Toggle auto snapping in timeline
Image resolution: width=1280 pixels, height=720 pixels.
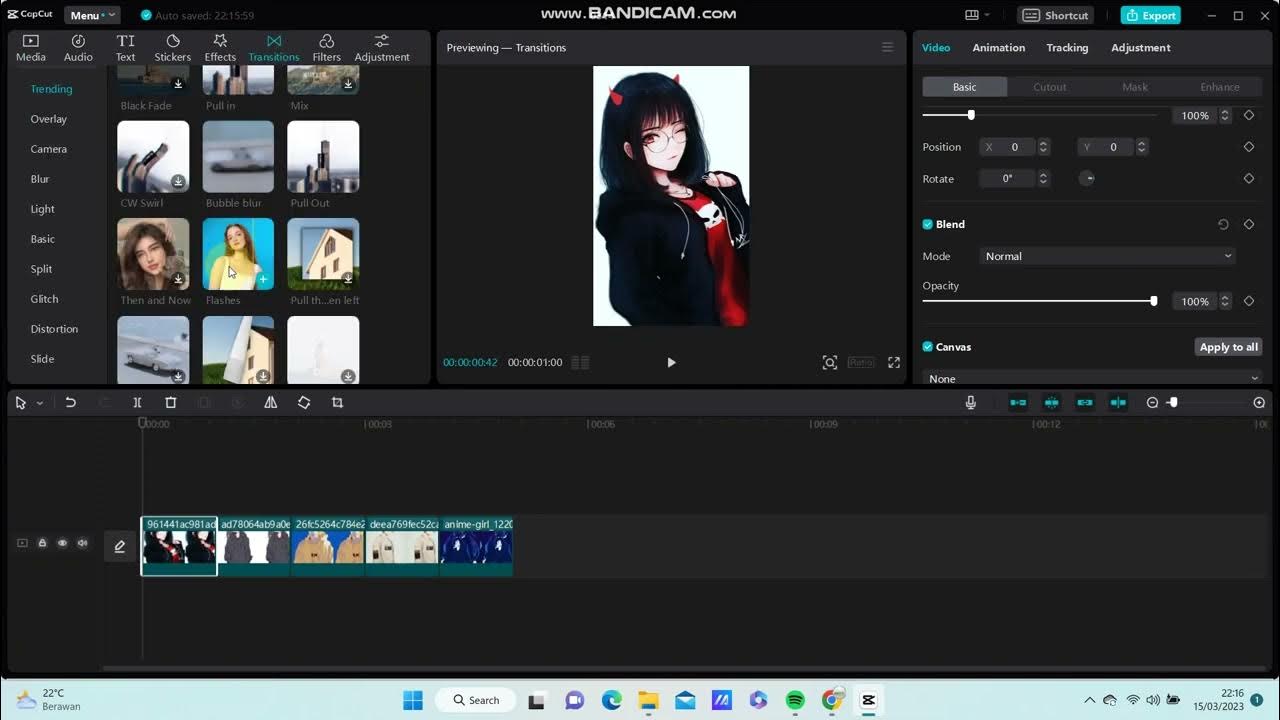1052,402
